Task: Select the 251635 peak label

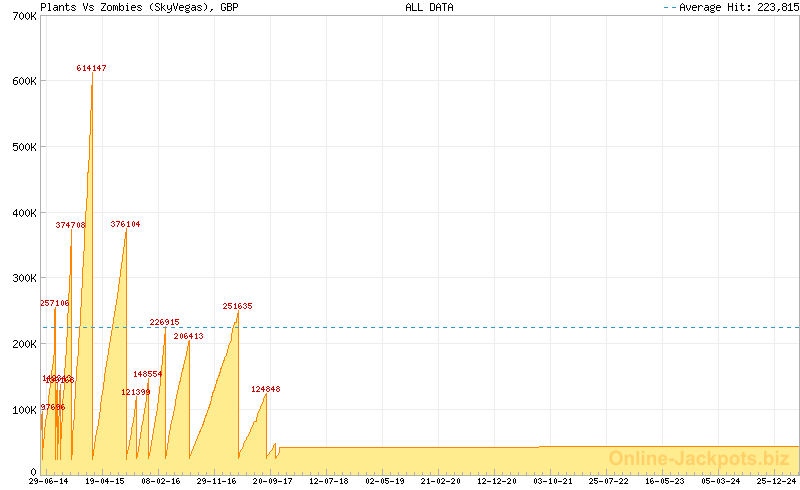Action: tap(237, 306)
